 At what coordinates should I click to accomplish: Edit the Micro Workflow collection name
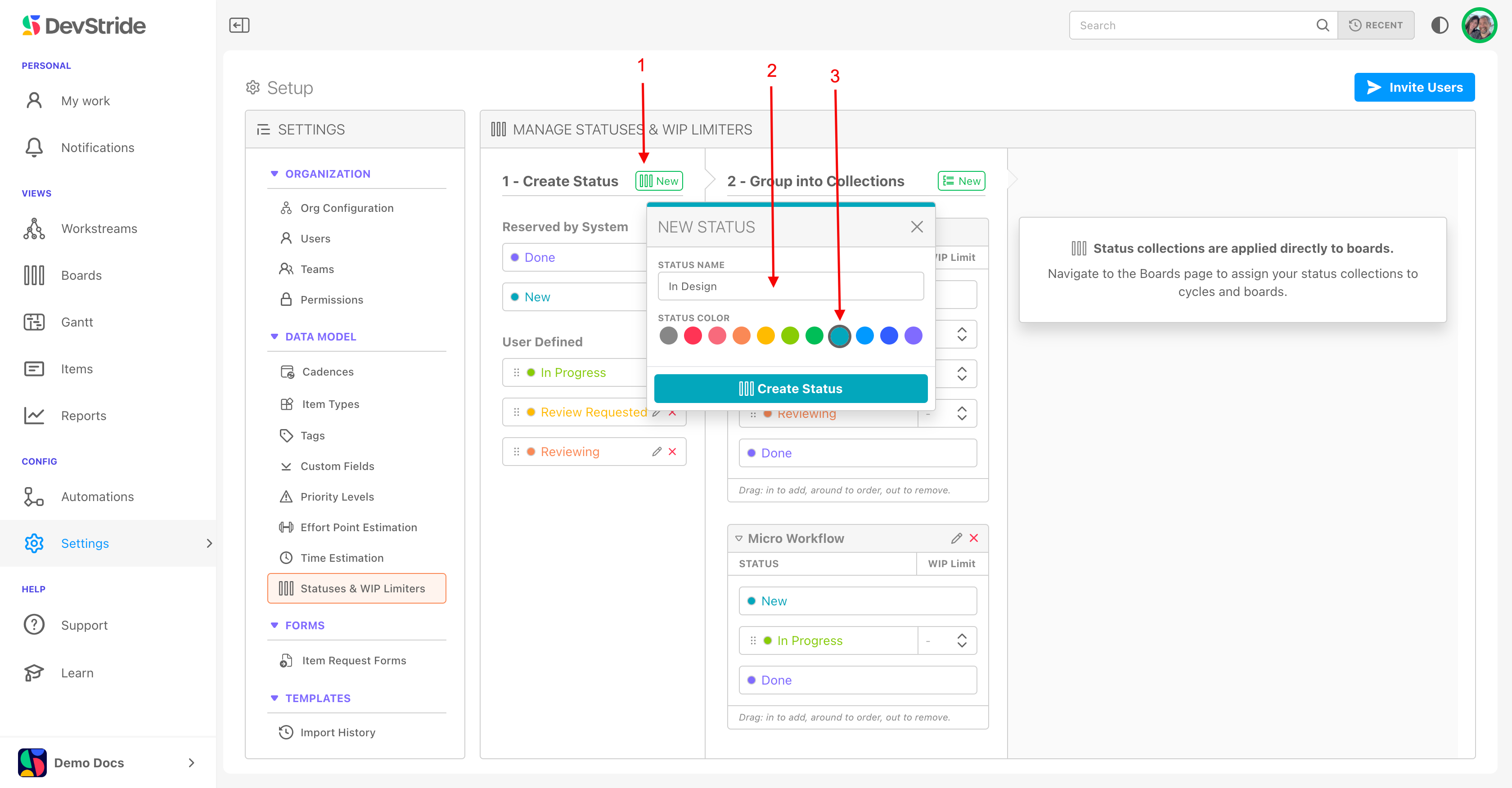point(956,538)
